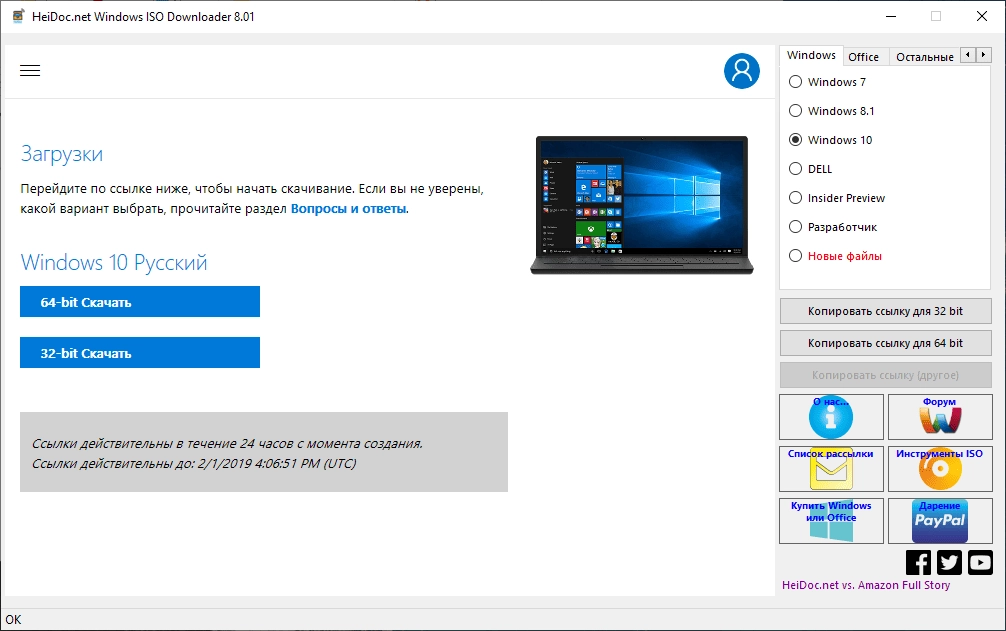
Task: Click the Загрузки heading
Action: [x=62, y=154]
